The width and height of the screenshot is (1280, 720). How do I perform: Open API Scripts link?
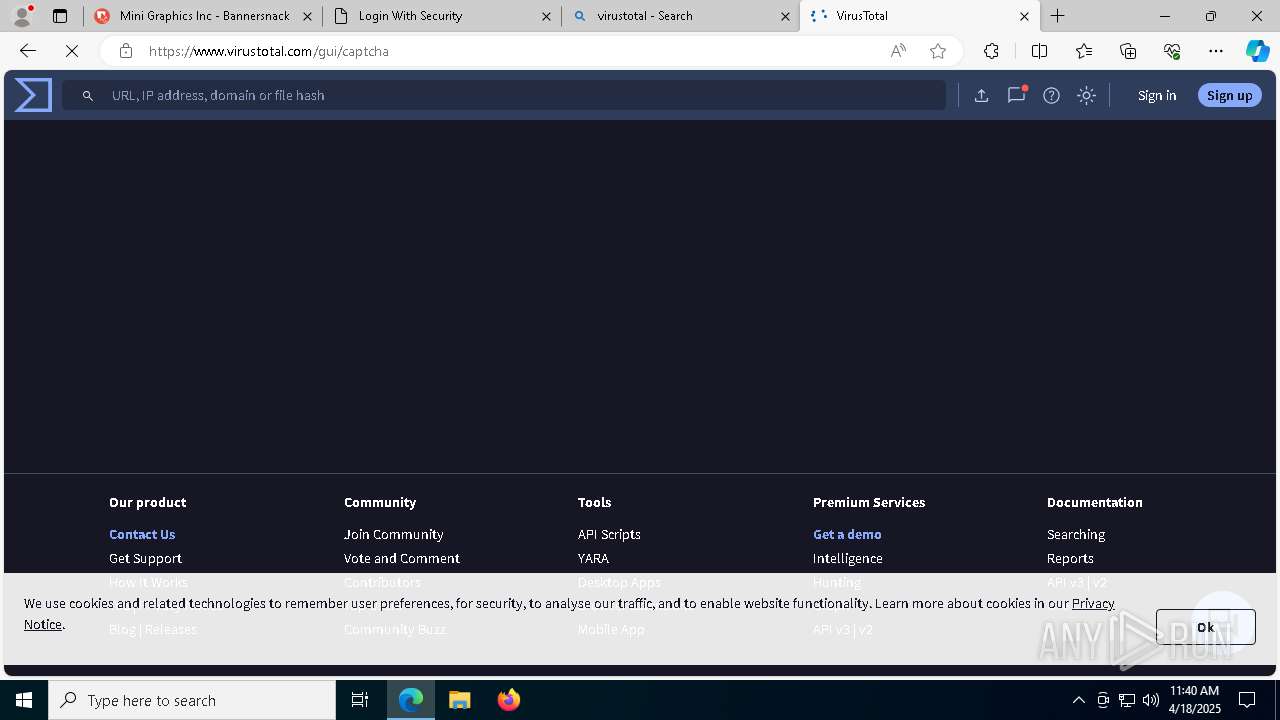(609, 534)
